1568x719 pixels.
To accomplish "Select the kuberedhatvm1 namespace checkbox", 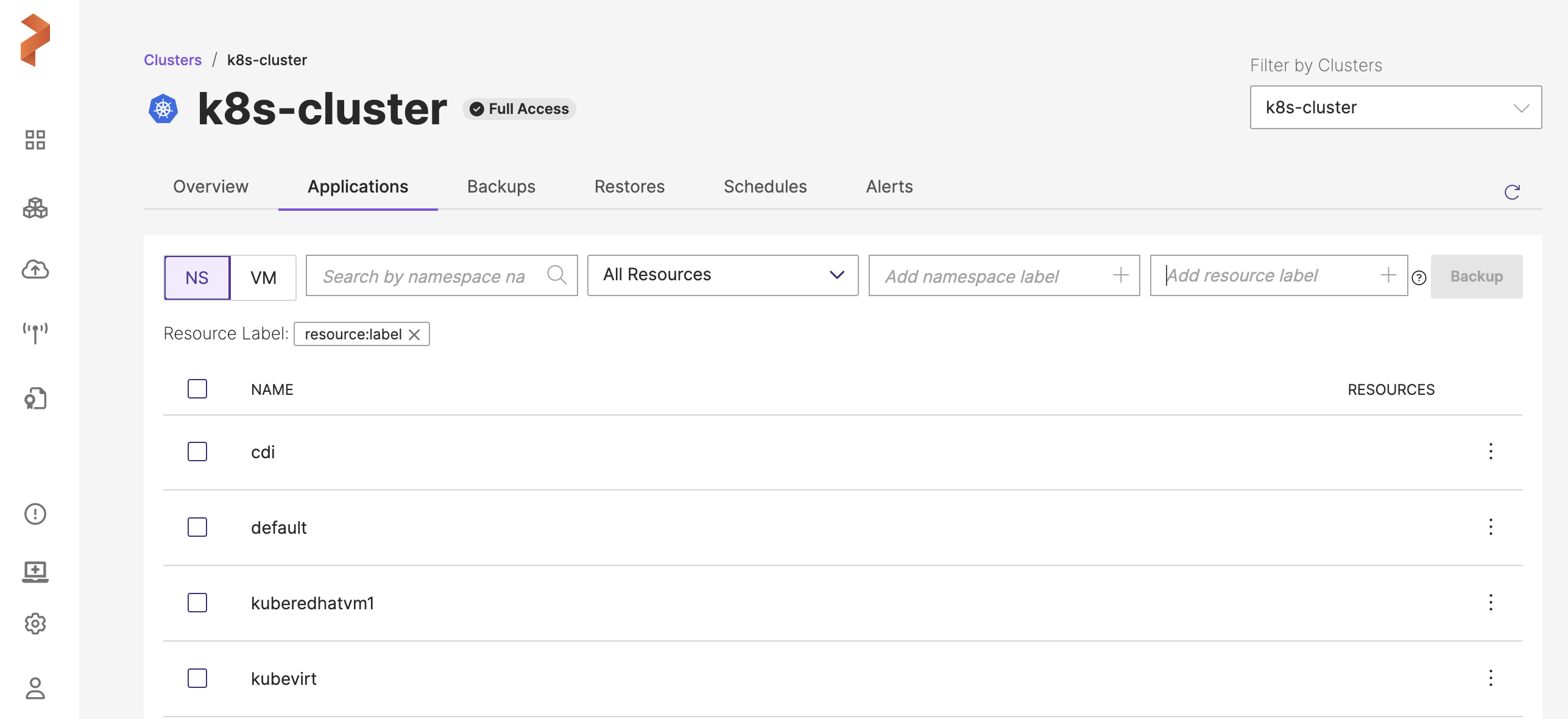I will 197,603.
